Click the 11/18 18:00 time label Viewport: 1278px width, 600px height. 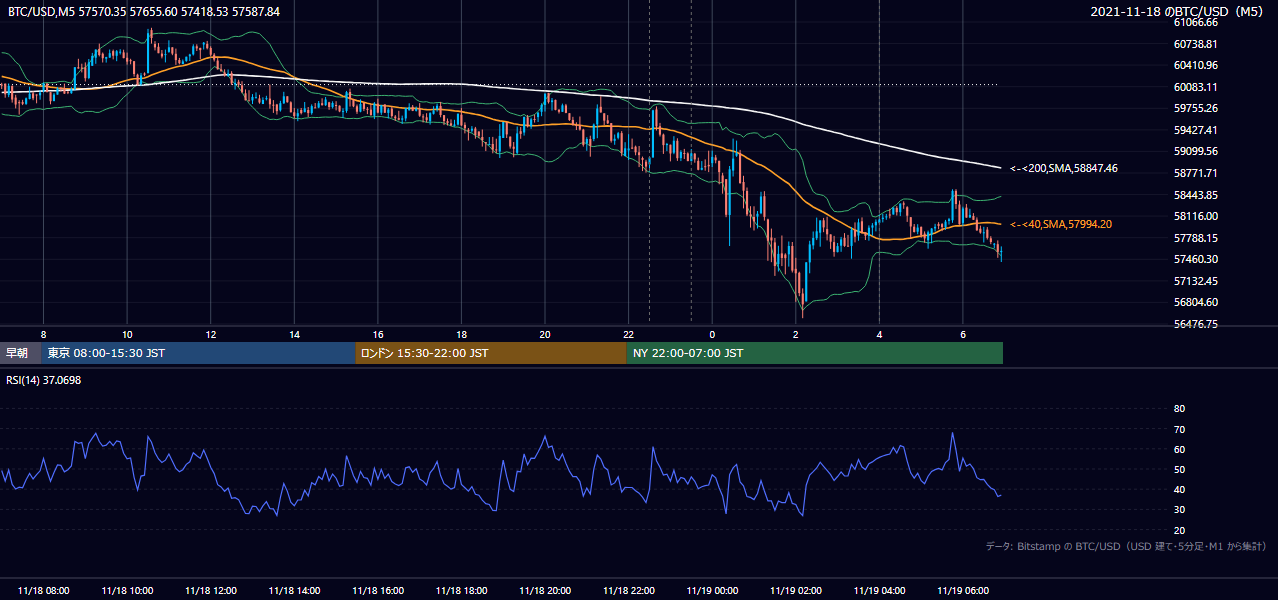[x=461, y=591]
